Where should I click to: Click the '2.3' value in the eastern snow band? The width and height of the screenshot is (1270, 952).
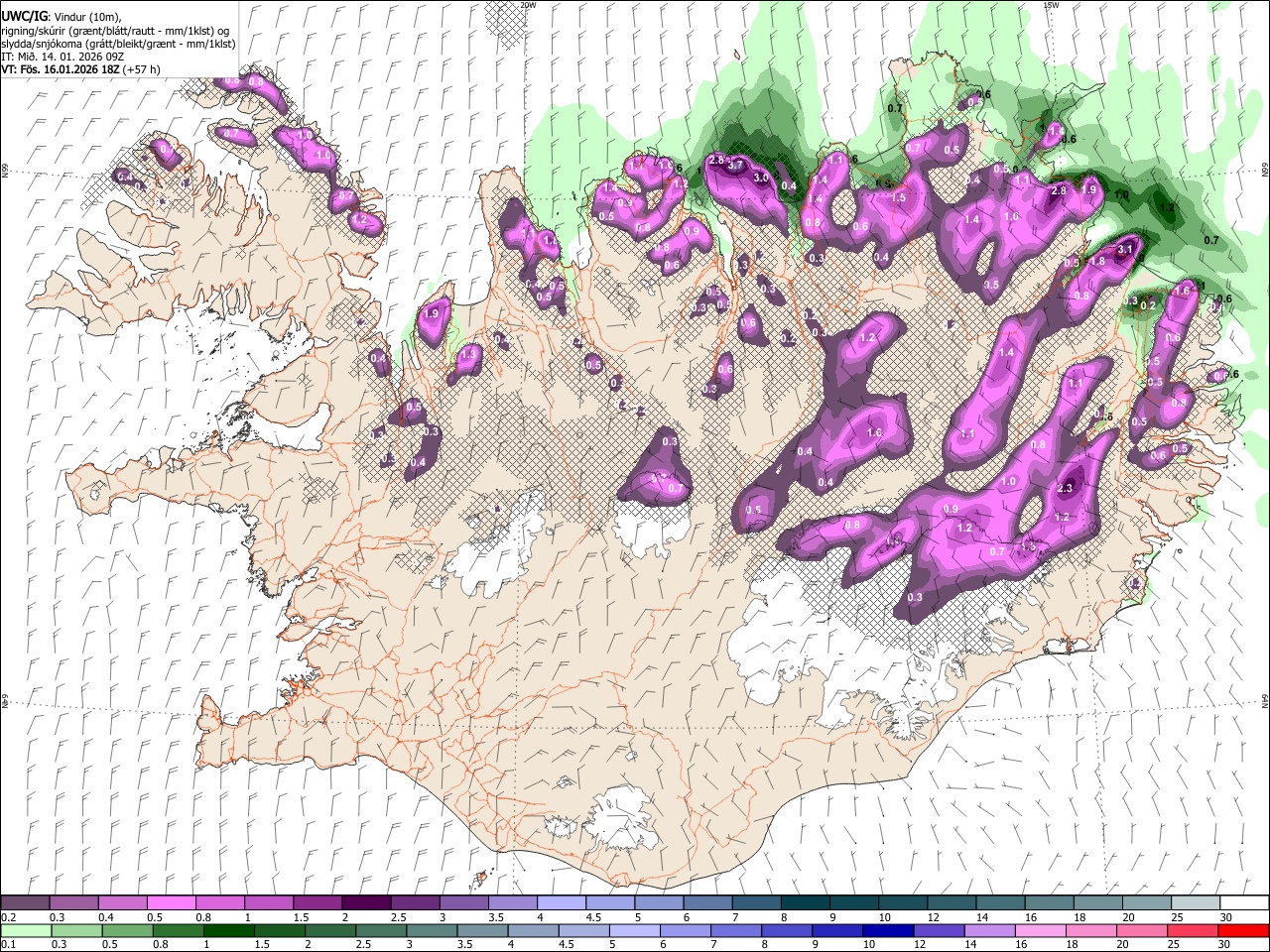point(1066,489)
